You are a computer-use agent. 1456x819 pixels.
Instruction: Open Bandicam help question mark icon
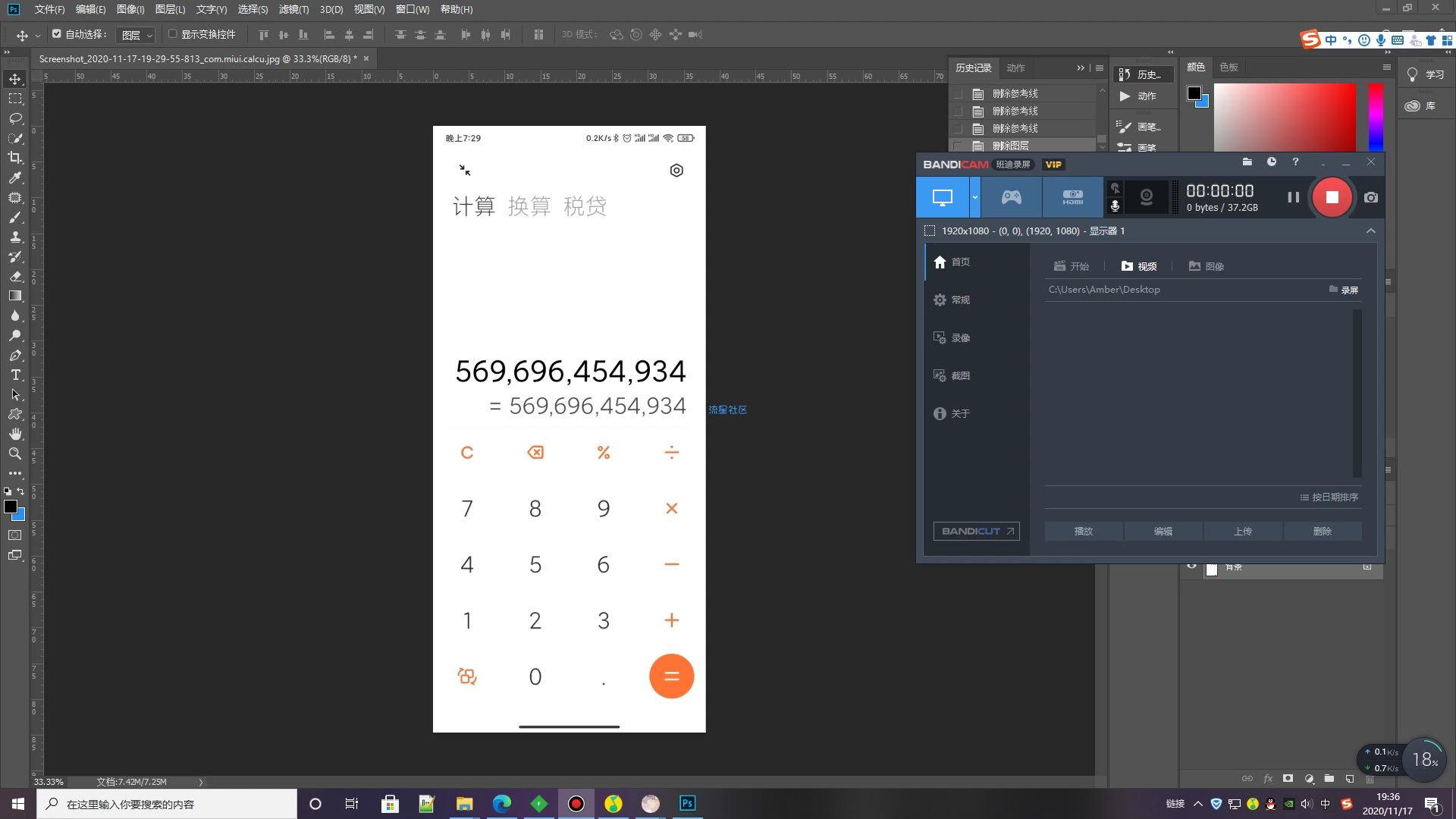1295,162
